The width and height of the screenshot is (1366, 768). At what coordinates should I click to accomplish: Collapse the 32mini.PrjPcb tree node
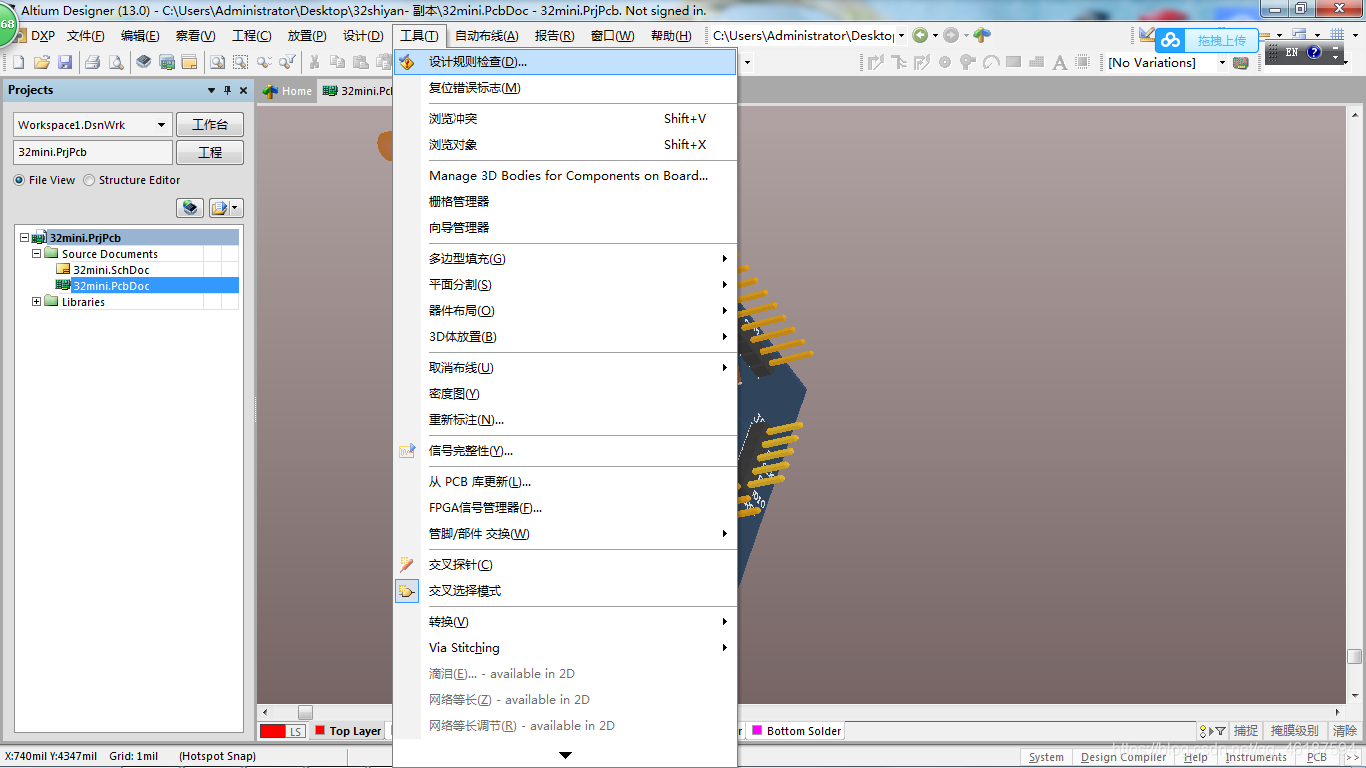coord(24,238)
